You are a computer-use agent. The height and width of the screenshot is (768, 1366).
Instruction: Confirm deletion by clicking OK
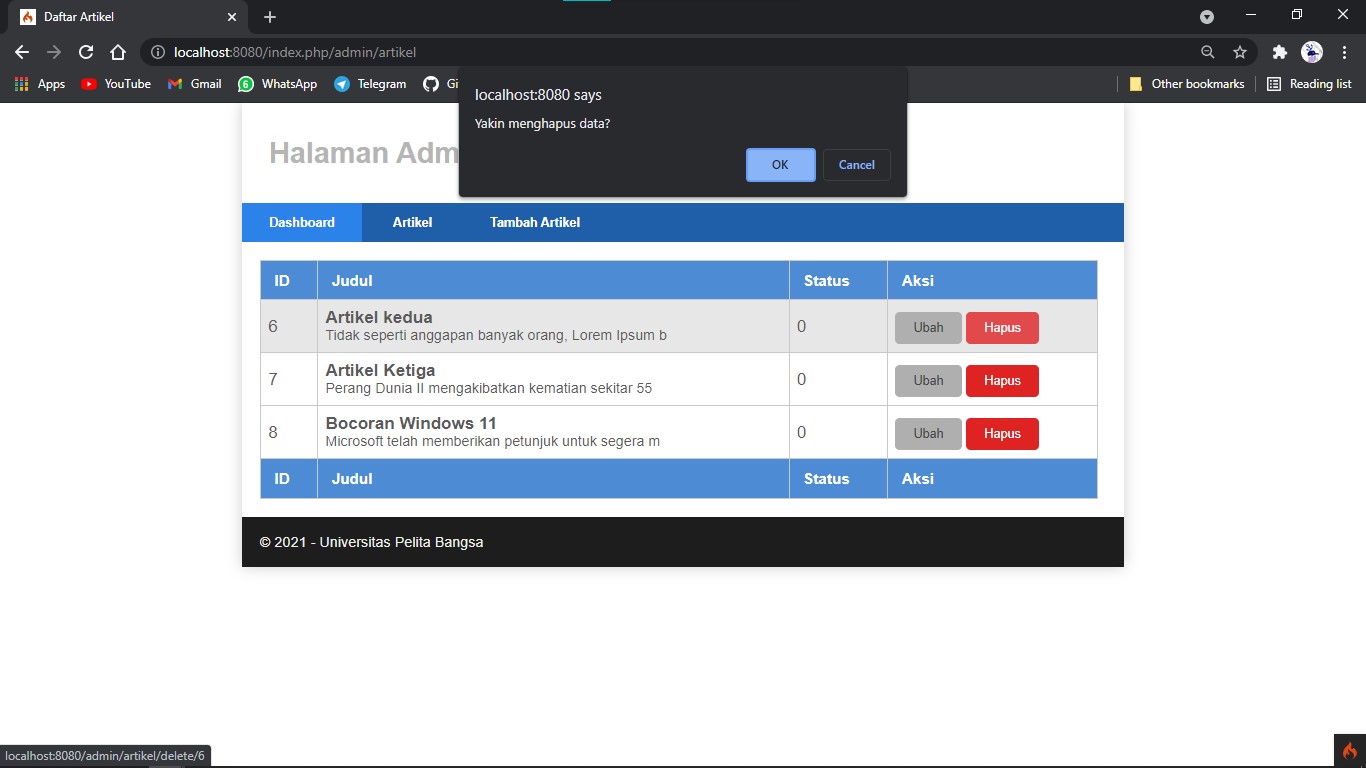pos(780,165)
